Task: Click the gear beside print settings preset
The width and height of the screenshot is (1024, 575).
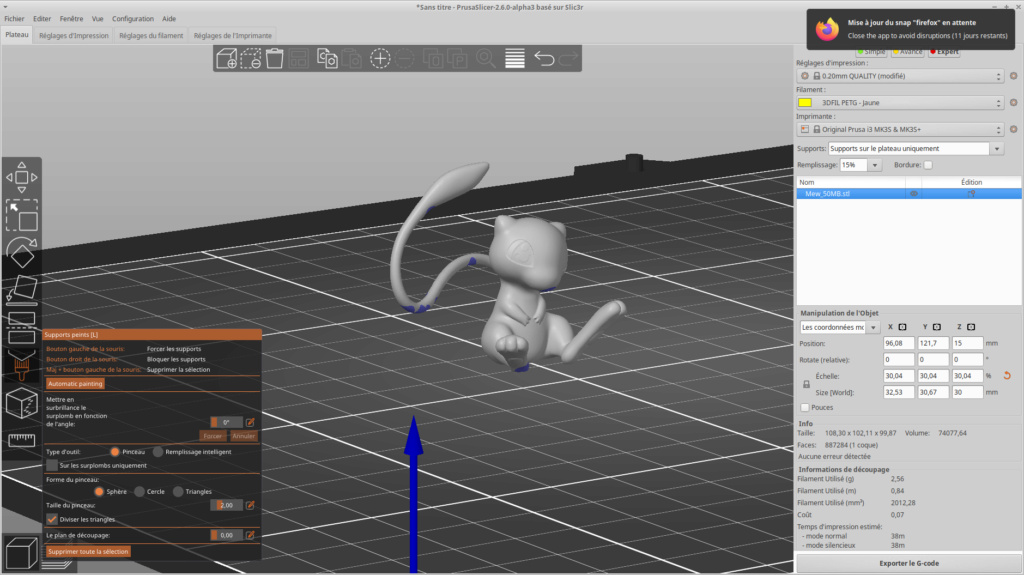Action: [x=1014, y=76]
